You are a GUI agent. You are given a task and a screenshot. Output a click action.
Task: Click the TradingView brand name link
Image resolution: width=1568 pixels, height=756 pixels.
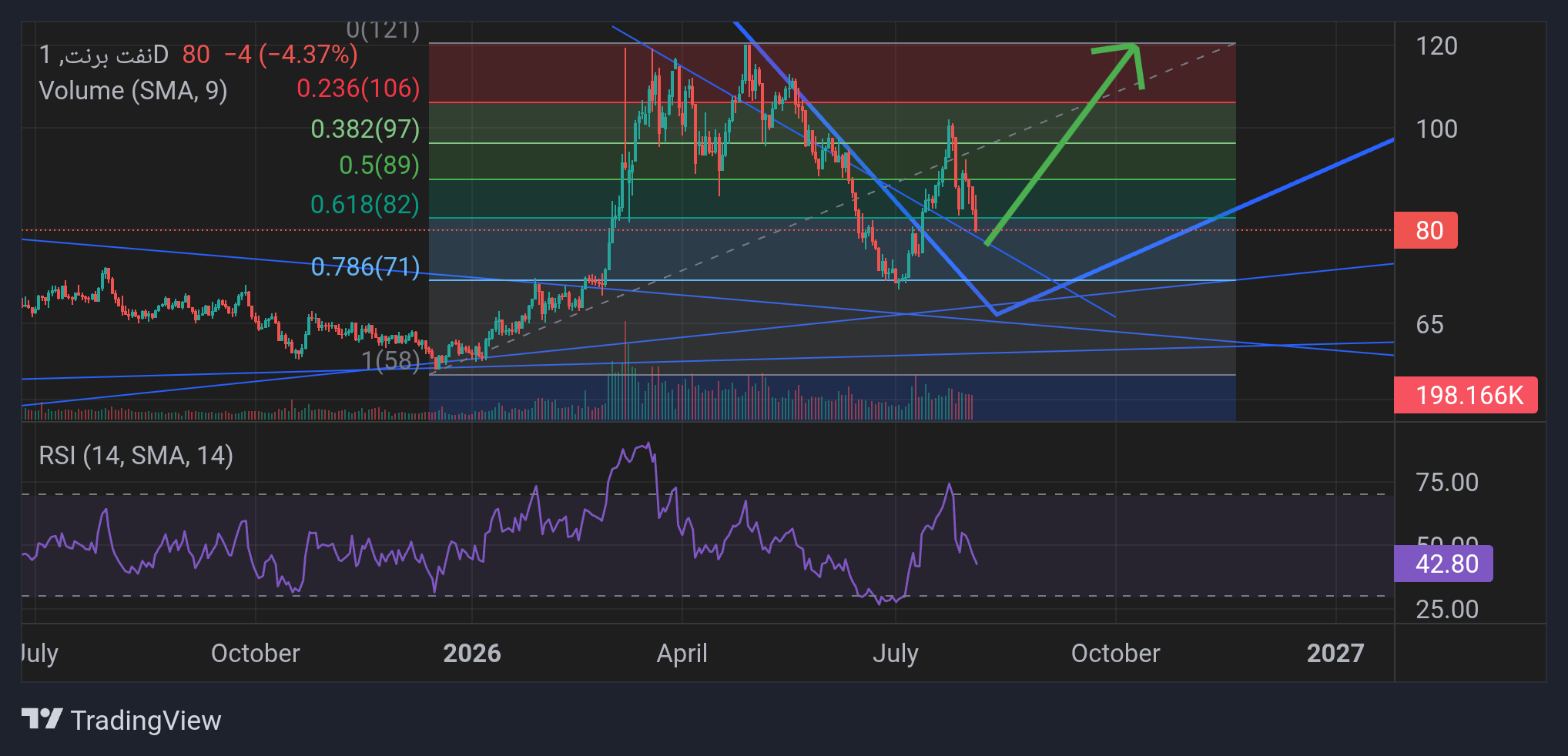coord(146,721)
